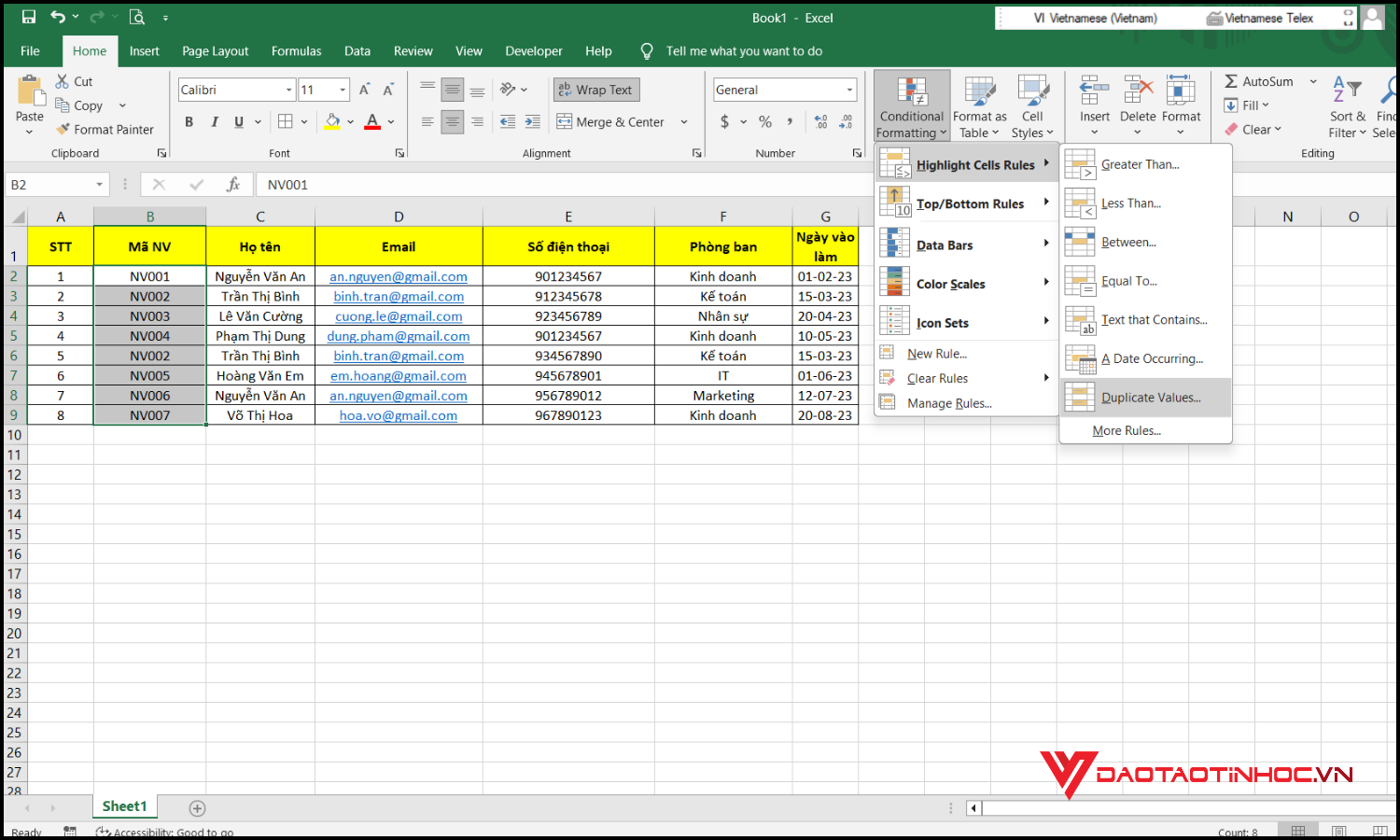Image resolution: width=1400 pixels, height=840 pixels.
Task: Expand the Clear dropdown
Action: 1278,130
